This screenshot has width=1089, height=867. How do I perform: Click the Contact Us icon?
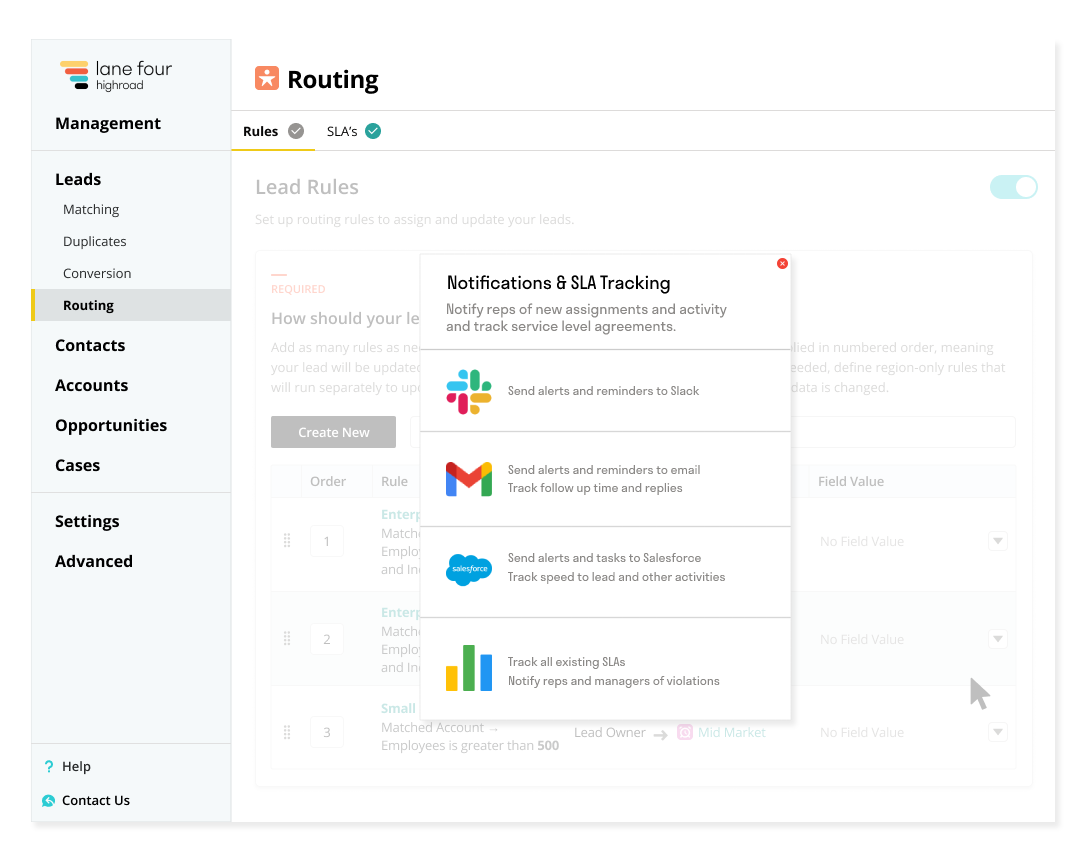pyautogui.click(x=49, y=801)
